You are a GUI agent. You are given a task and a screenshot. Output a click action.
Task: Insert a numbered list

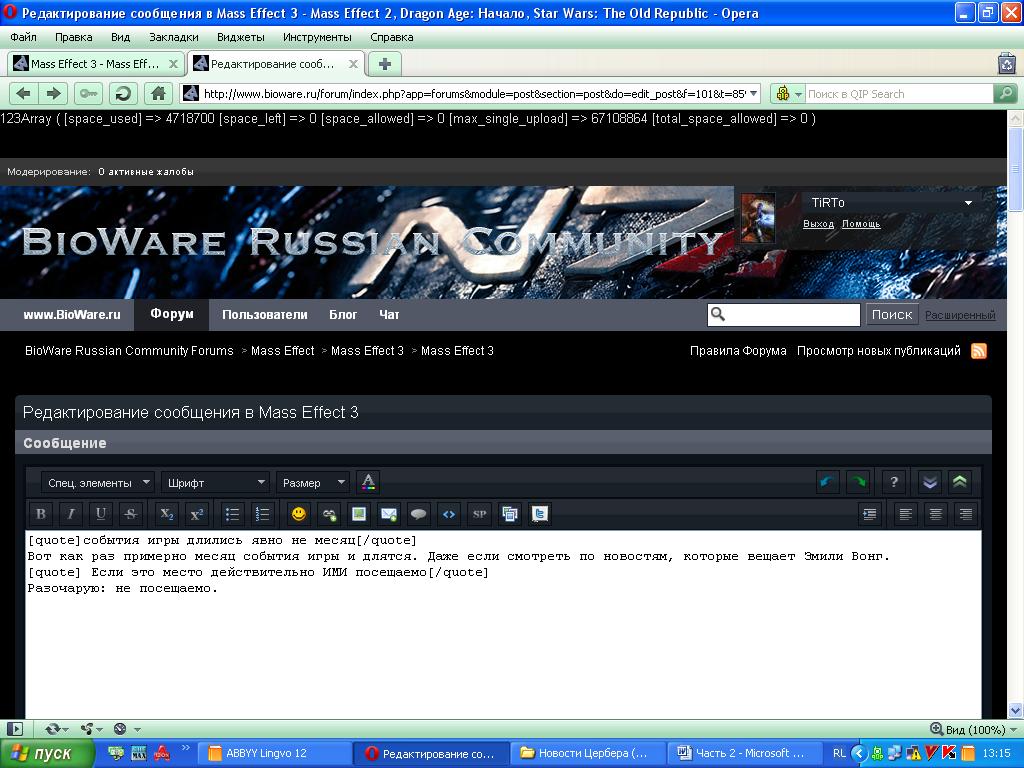(x=263, y=514)
